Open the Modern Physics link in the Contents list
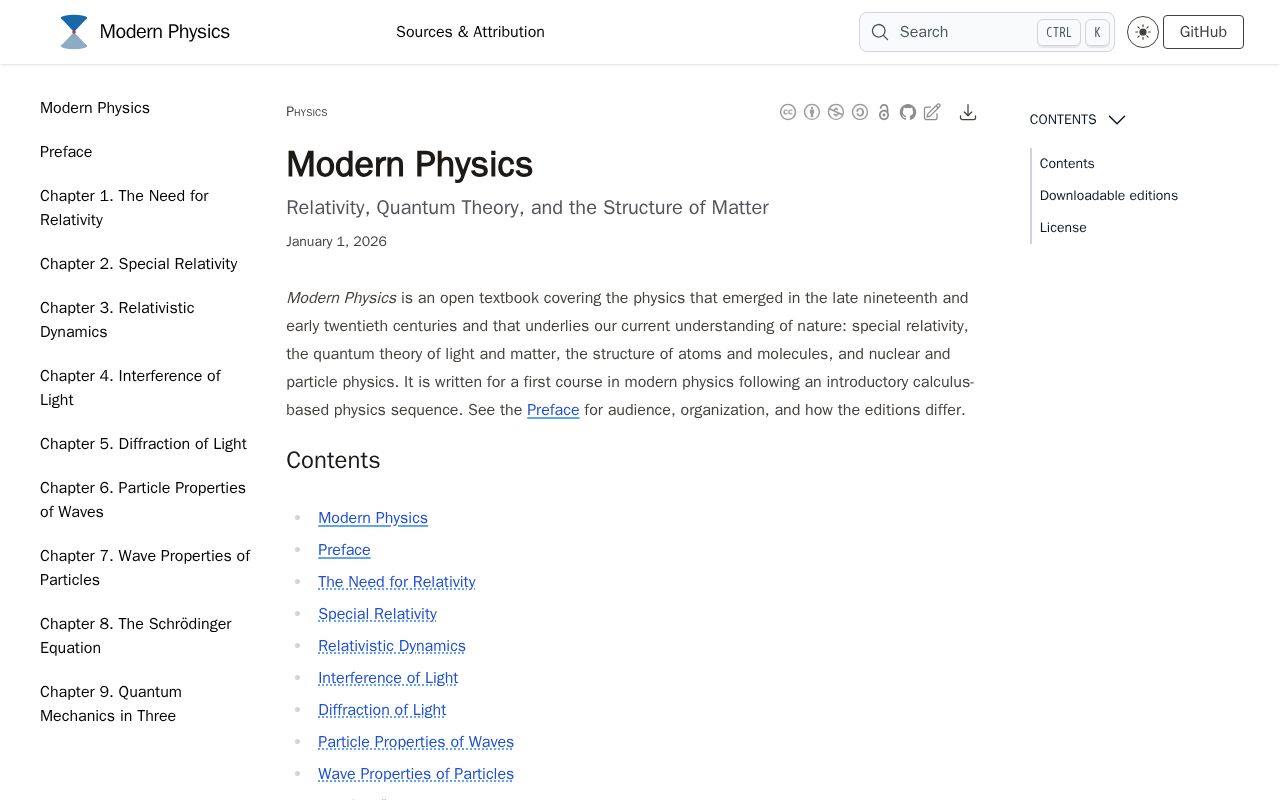1280x800 pixels. tap(373, 518)
